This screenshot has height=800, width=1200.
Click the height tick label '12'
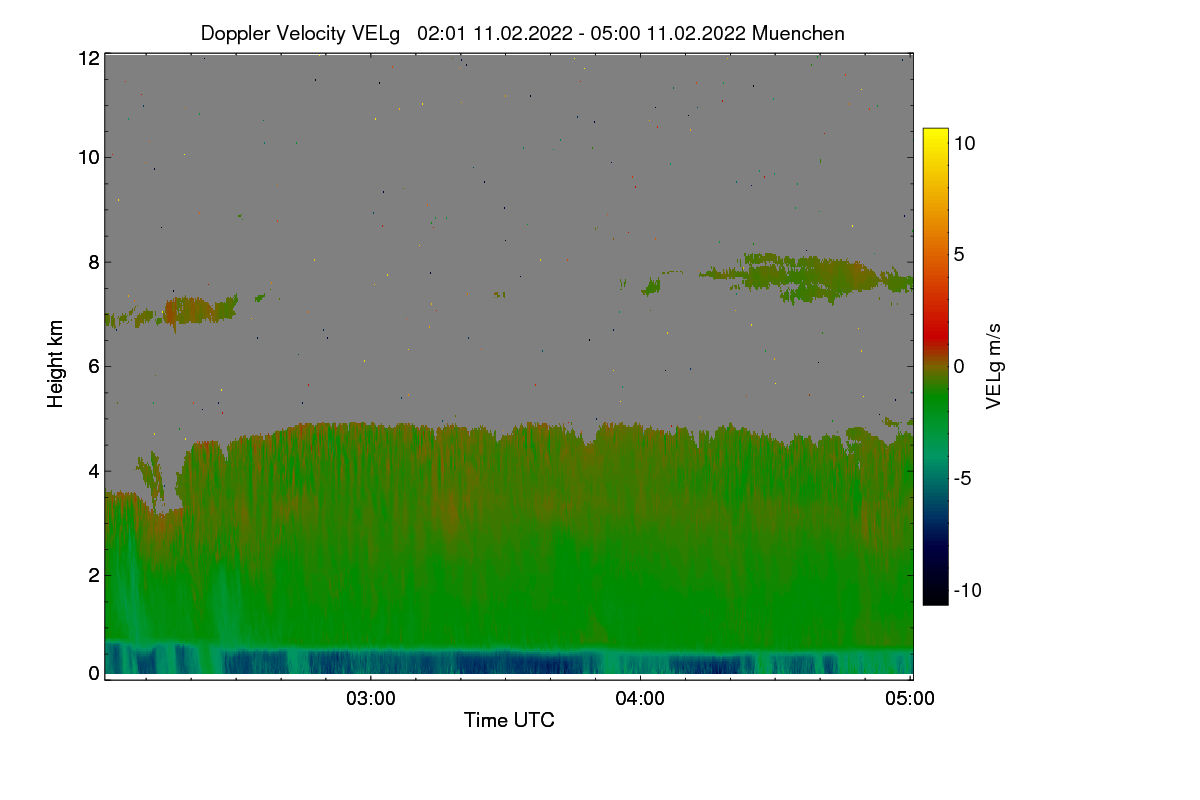[88, 58]
